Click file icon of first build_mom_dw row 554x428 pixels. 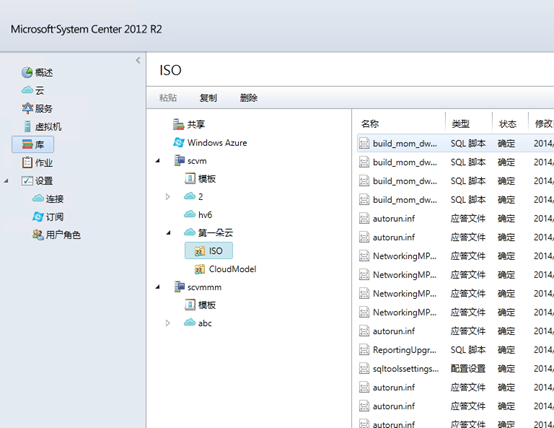[364, 143]
